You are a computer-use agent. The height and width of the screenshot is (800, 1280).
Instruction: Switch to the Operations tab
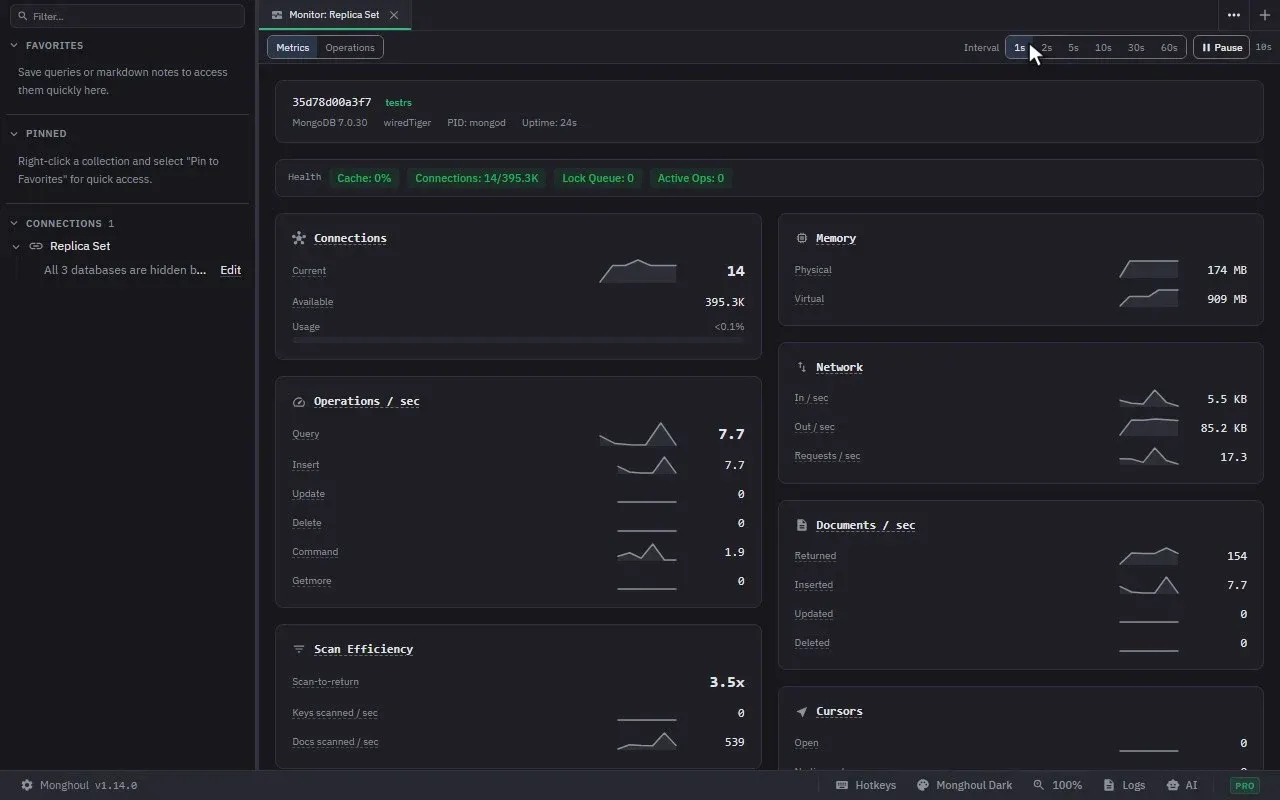[x=350, y=47]
